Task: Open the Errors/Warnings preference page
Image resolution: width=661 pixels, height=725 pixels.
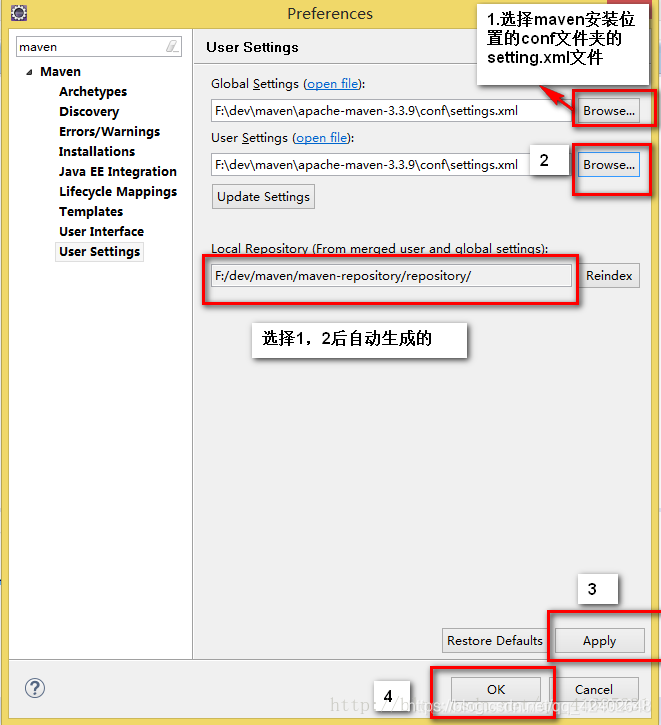Action: [x=110, y=131]
